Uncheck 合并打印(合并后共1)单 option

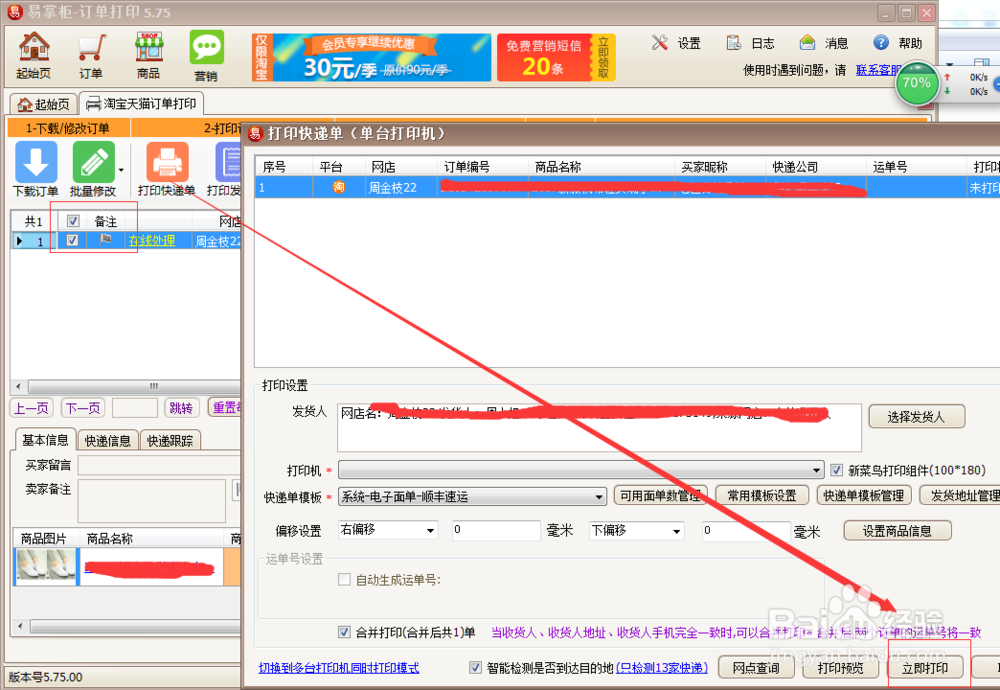pyautogui.click(x=344, y=632)
